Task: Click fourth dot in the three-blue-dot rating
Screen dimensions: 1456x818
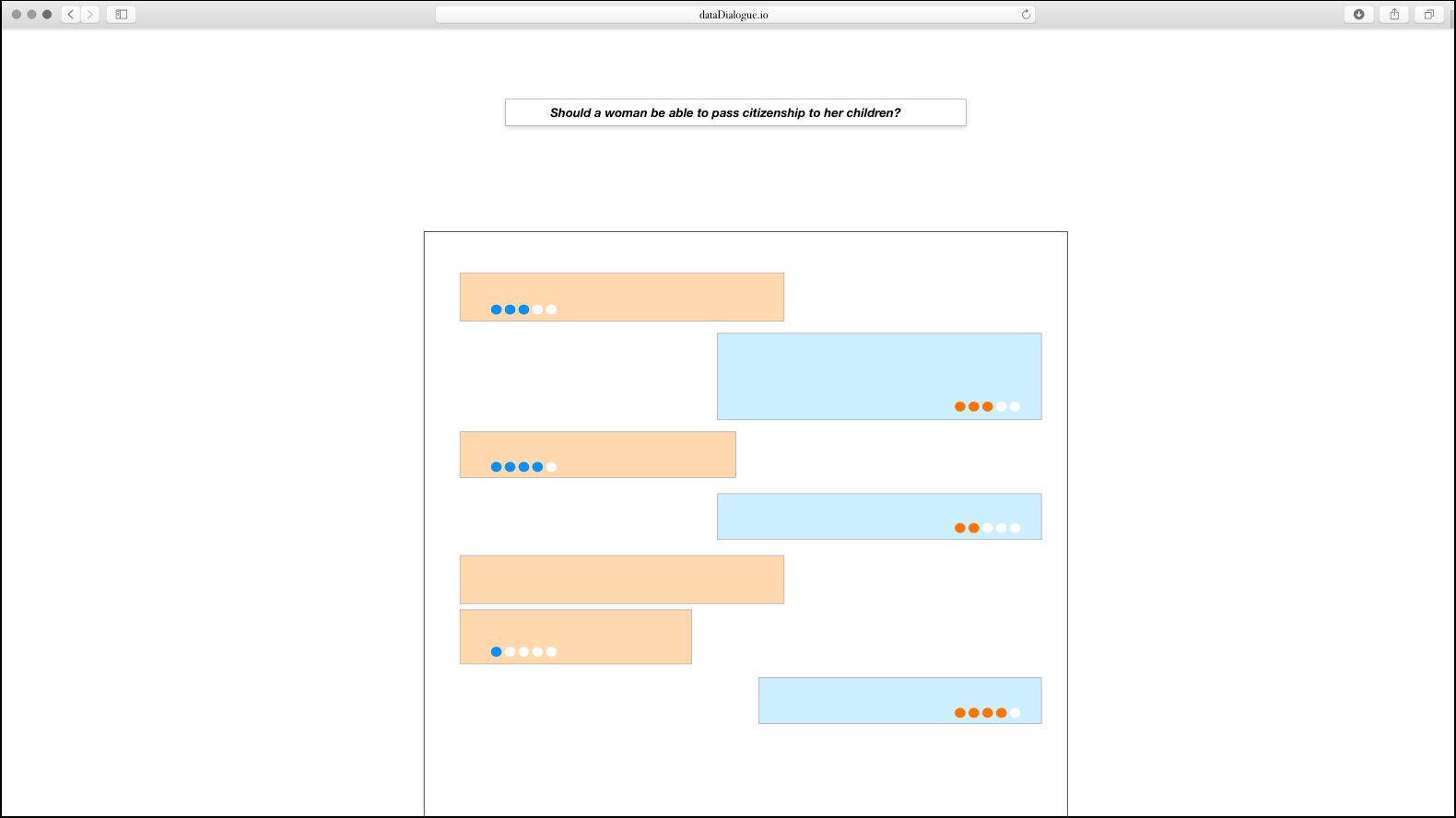Action: 538,310
